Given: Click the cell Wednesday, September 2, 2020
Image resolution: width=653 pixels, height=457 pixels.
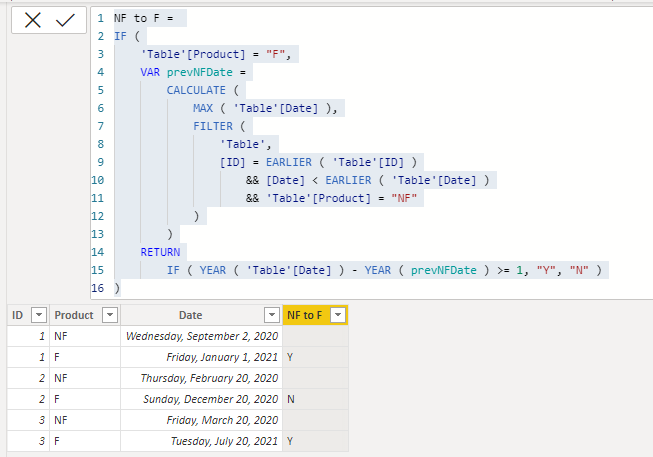Looking at the screenshot, I should [x=202, y=336].
